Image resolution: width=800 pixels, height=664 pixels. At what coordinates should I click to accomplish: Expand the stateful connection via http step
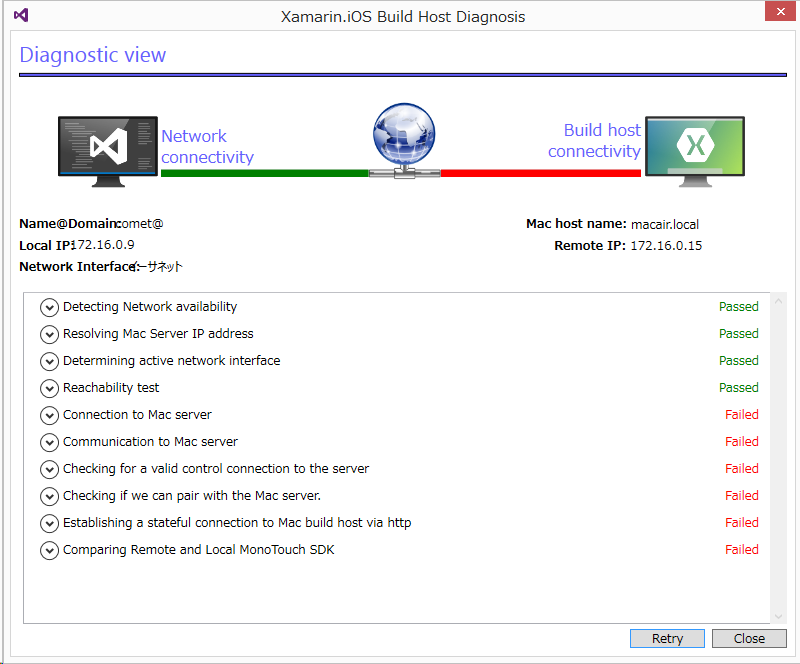pos(49,523)
